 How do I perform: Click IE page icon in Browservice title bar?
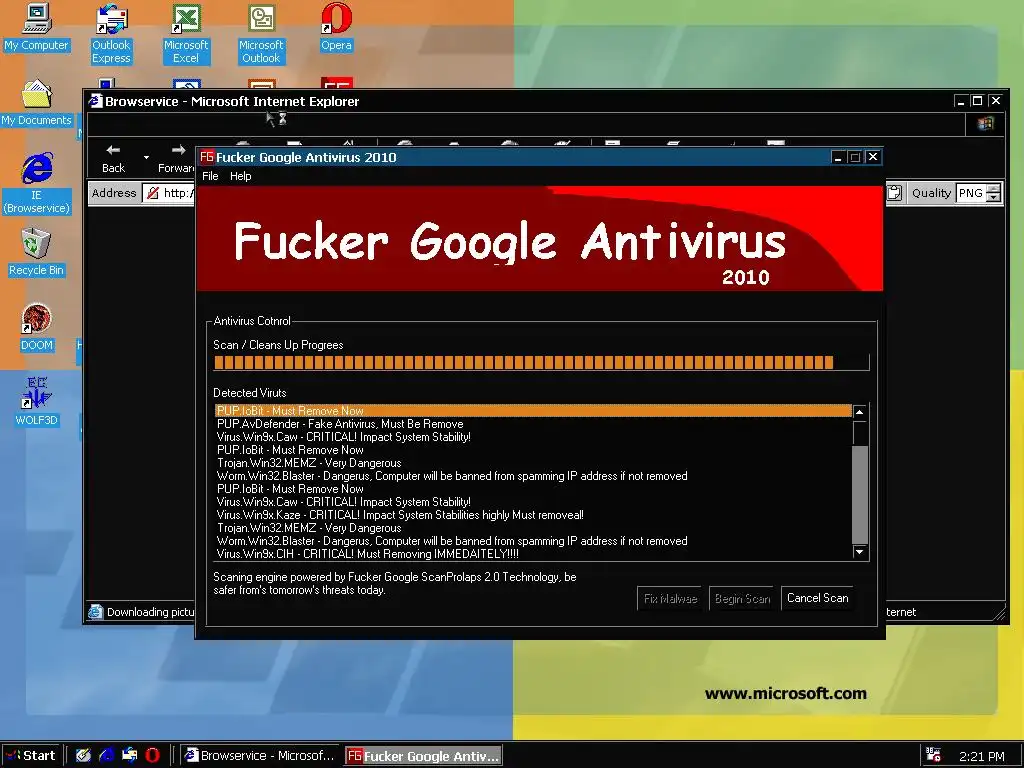(x=96, y=101)
